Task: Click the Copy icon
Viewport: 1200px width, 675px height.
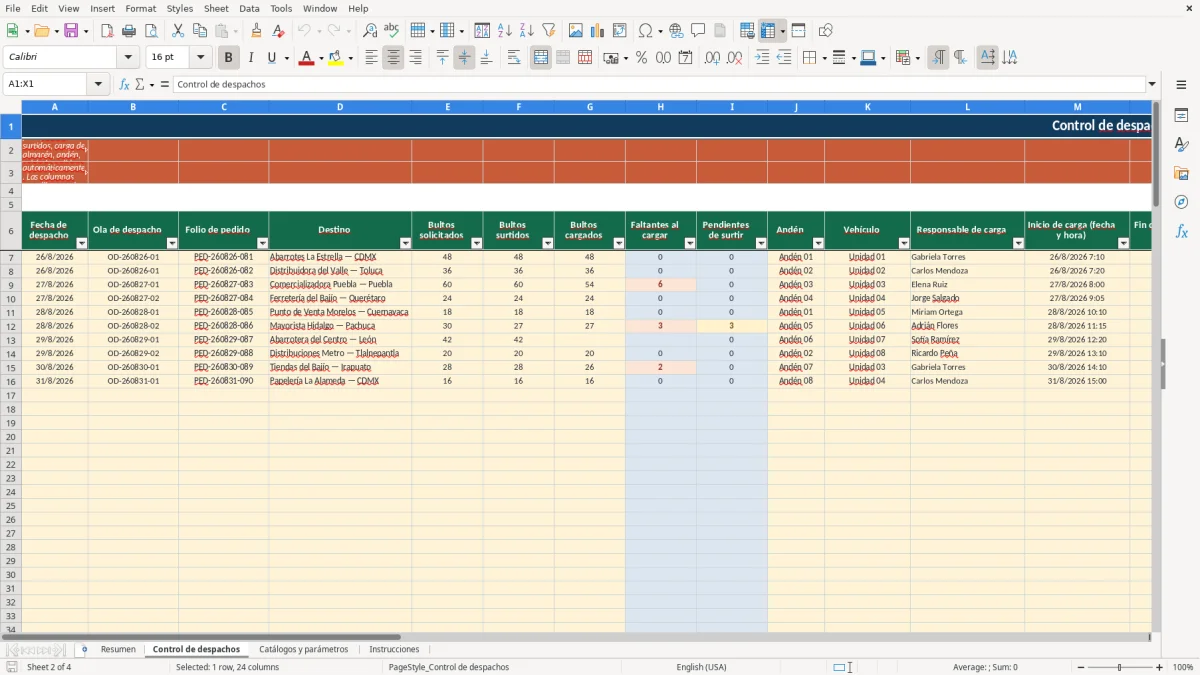Action: [x=200, y=31]
